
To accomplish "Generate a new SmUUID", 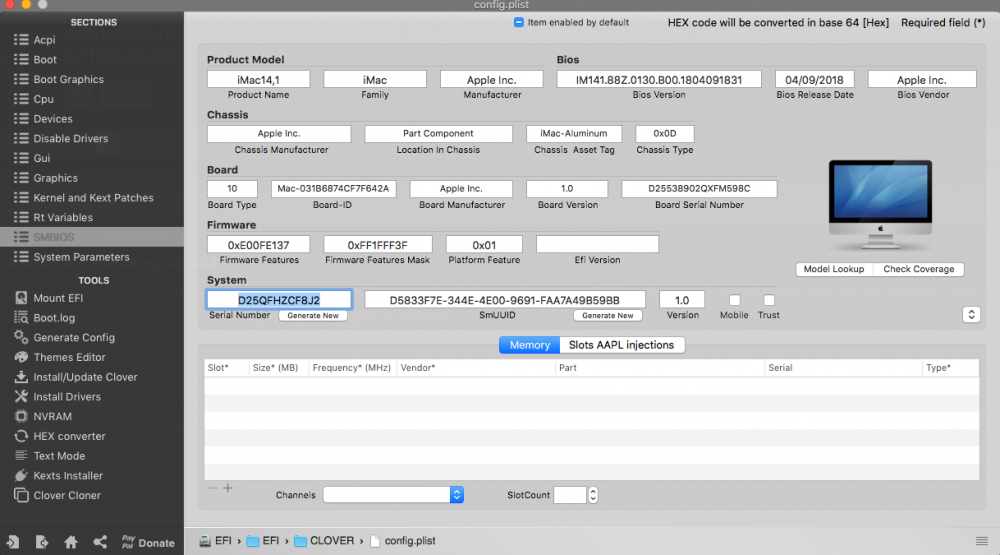I will tap(608, 316).
